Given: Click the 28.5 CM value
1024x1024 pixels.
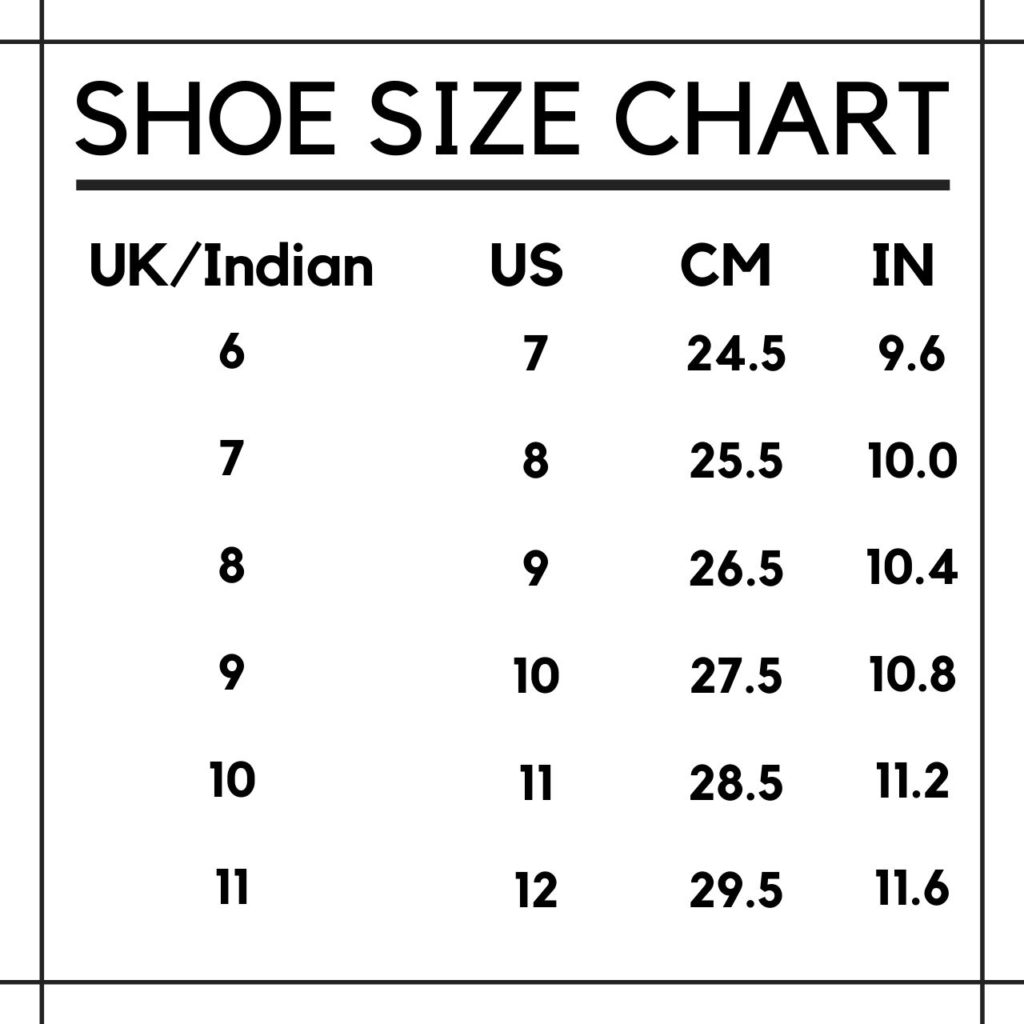Looking at the screenshot, I should 736,782.
